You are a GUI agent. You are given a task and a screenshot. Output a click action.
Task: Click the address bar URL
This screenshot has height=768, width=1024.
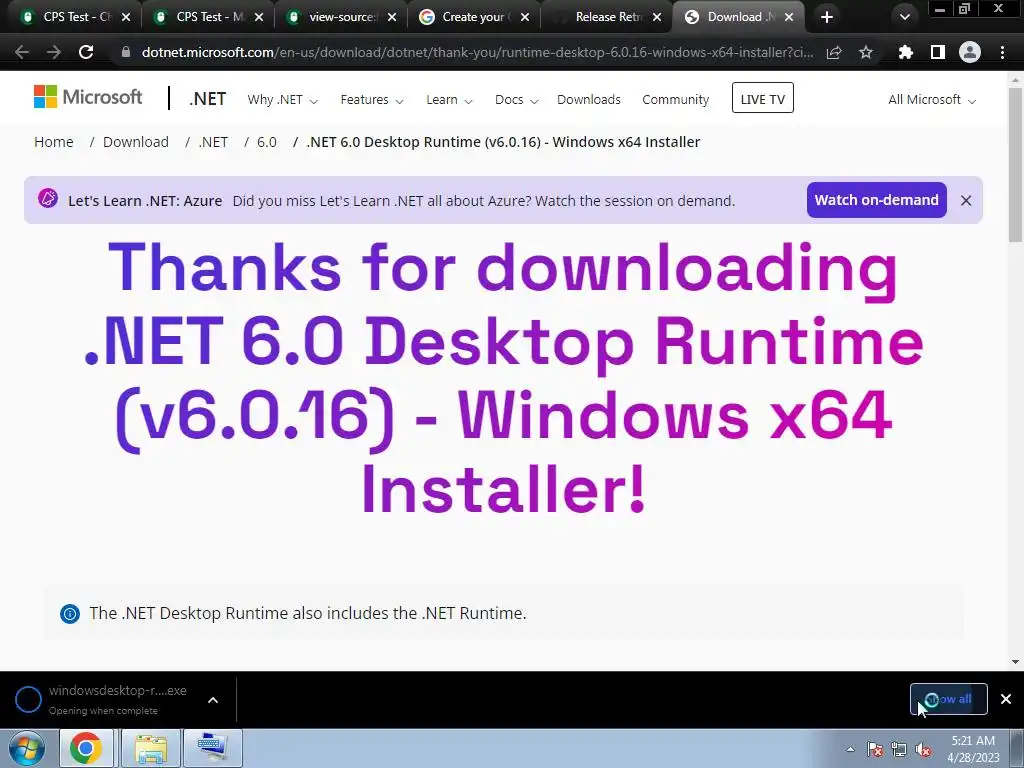pyautogui.click(x=477, y=52)
